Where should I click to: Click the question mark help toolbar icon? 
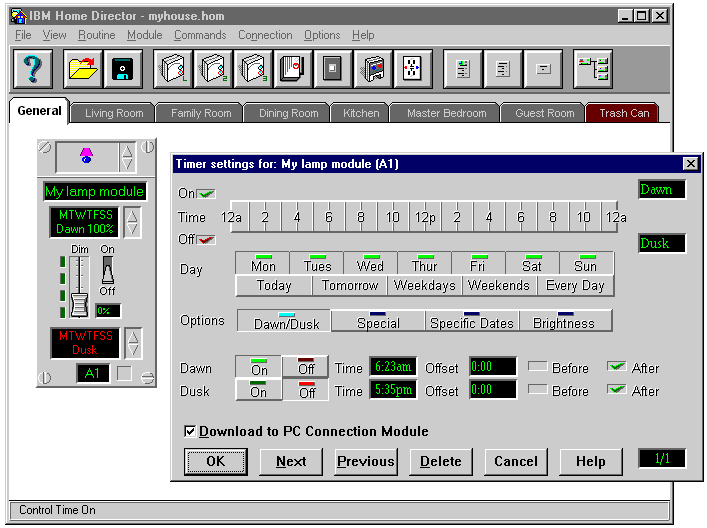[x=33, y=69]
